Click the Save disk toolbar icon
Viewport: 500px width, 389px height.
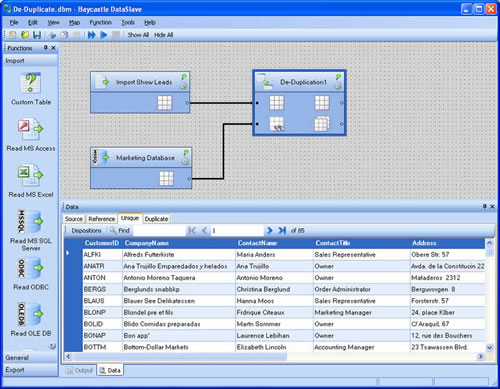point(37,35)
